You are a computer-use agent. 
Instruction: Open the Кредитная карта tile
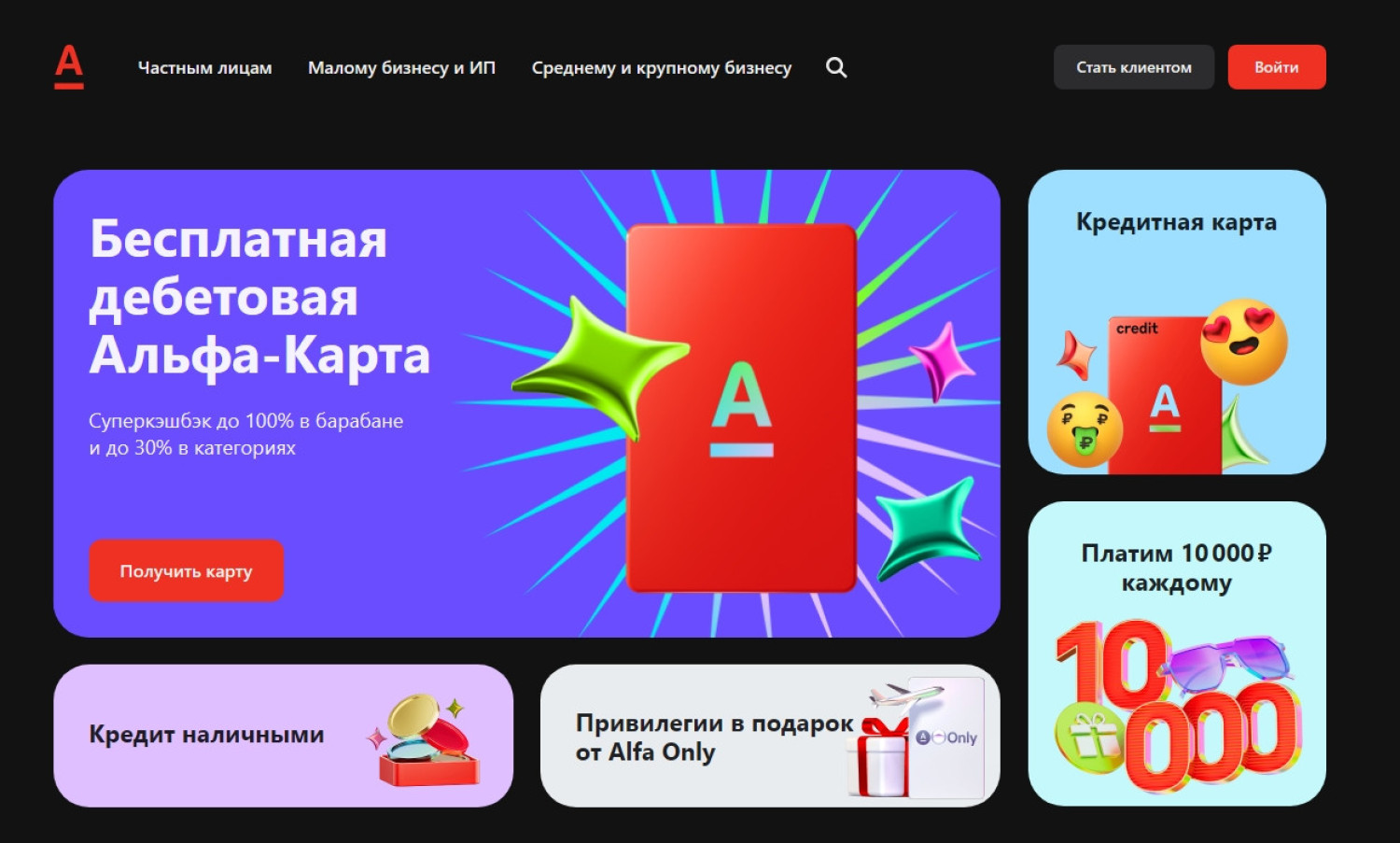click(1177, 322)
